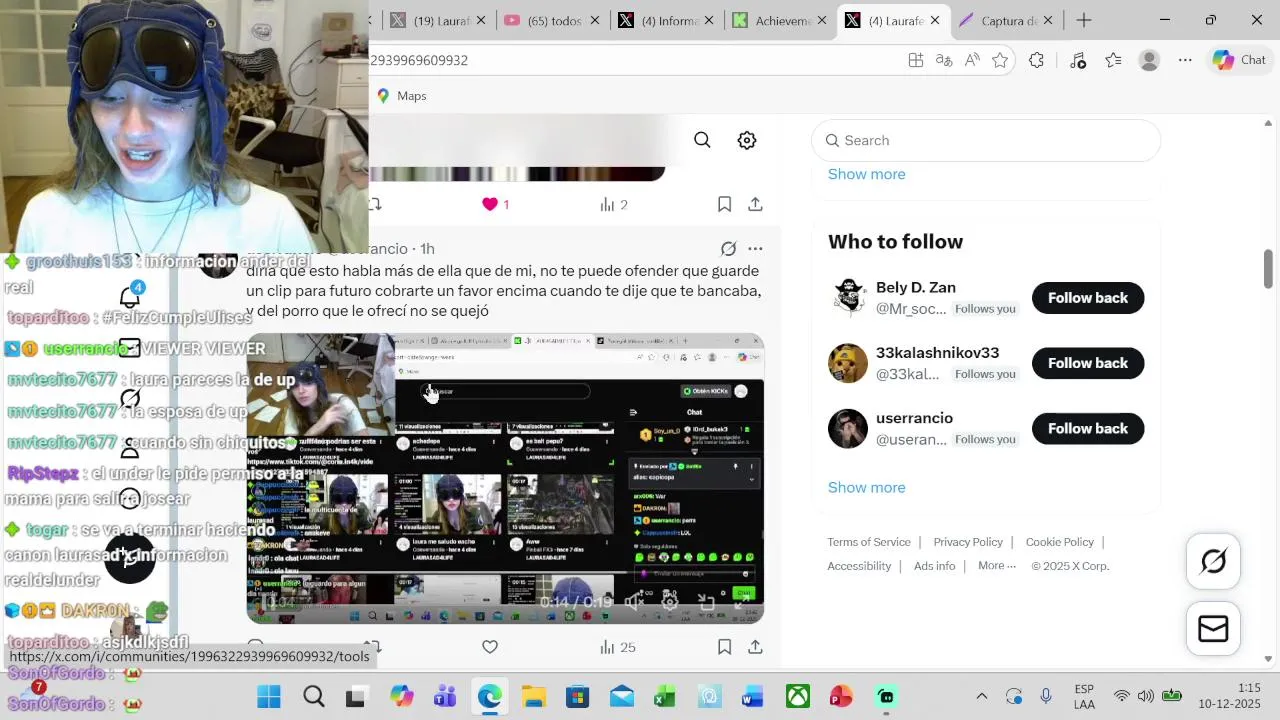Screen dimensions: 1280x720
Task: Expand the video to full screen
Action: coord(741,602)
